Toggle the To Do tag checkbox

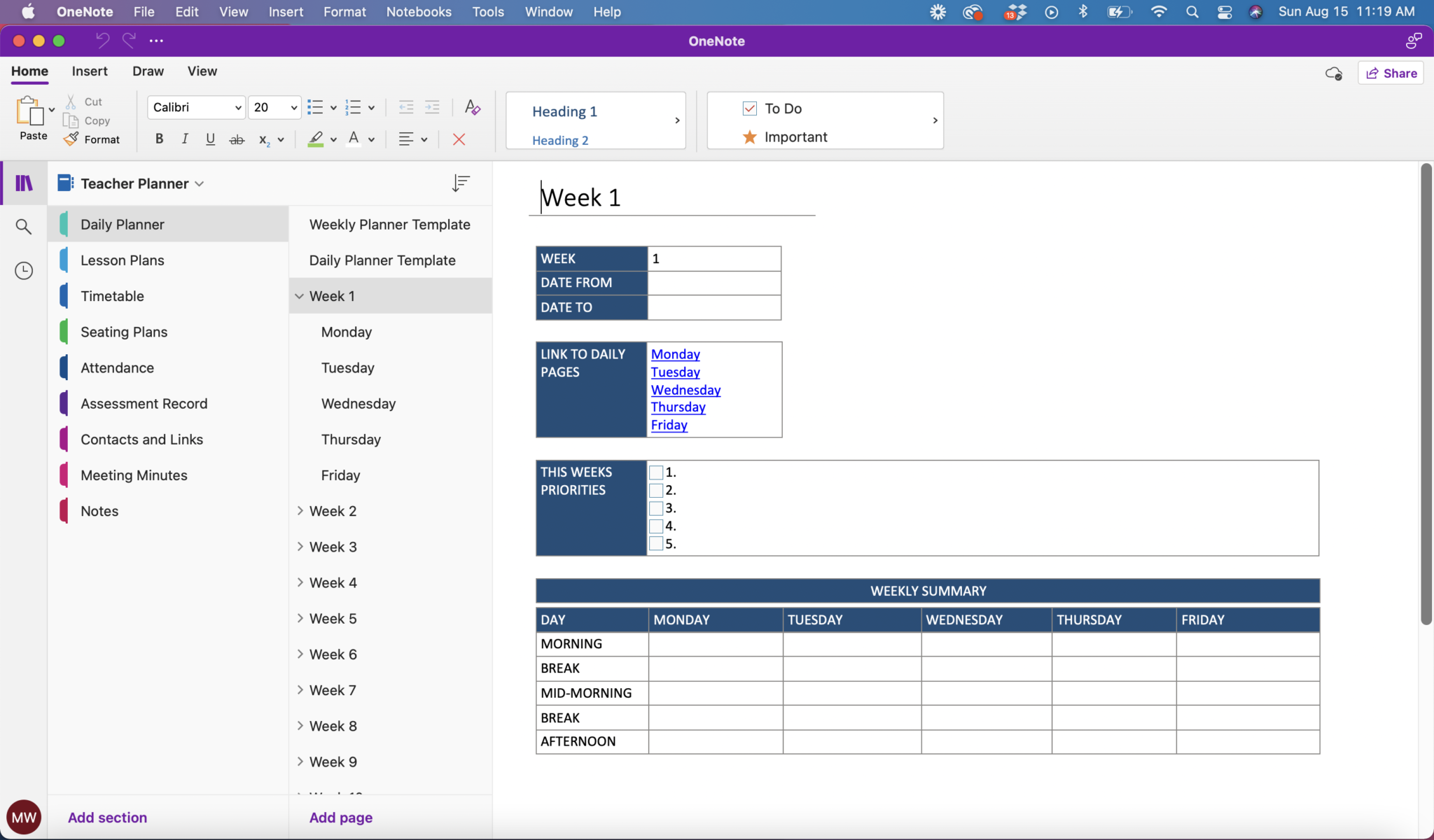point(749,107)
